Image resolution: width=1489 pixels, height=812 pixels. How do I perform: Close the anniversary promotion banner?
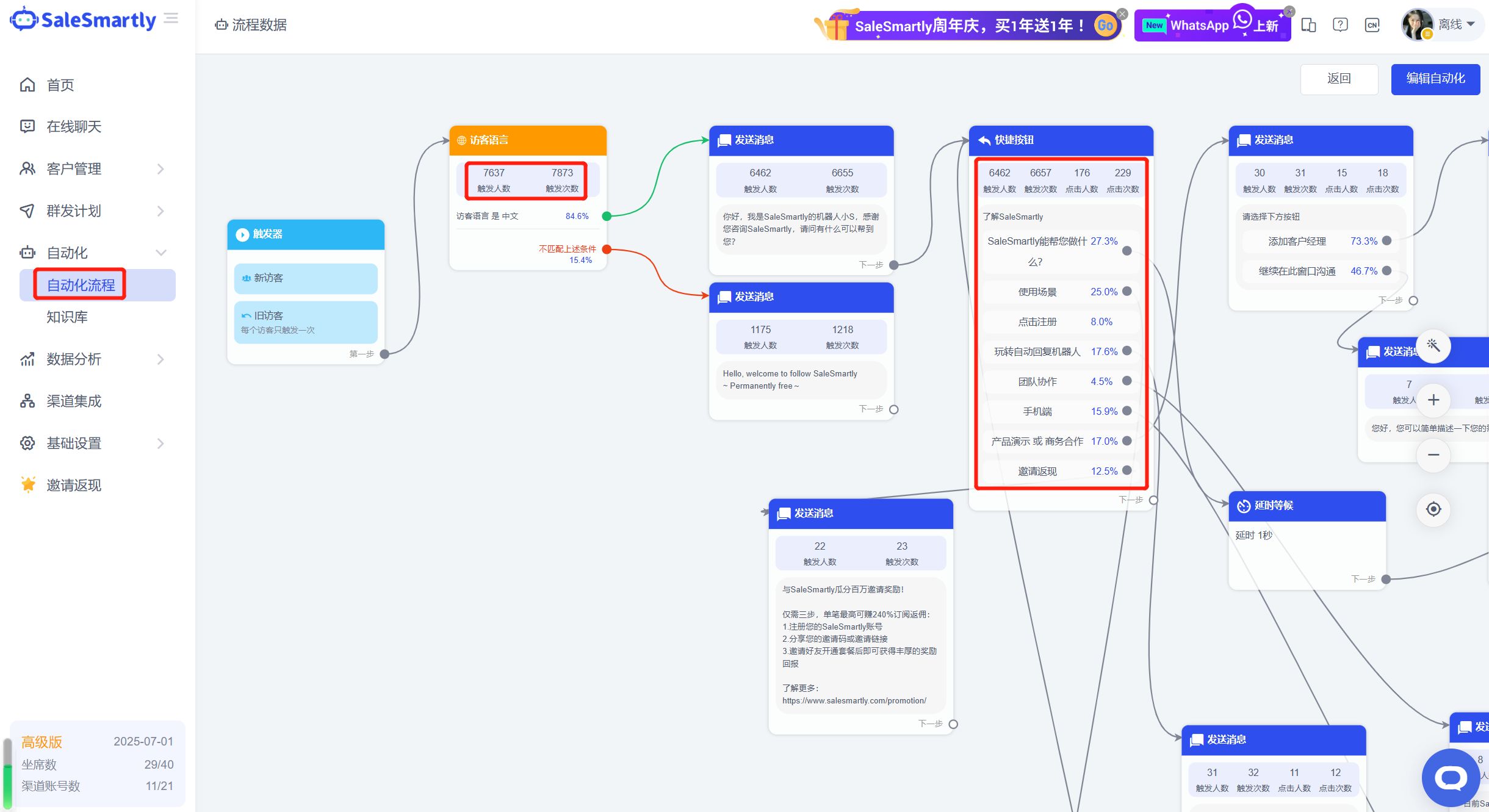pyautogui.click(x=1122, y=13)
